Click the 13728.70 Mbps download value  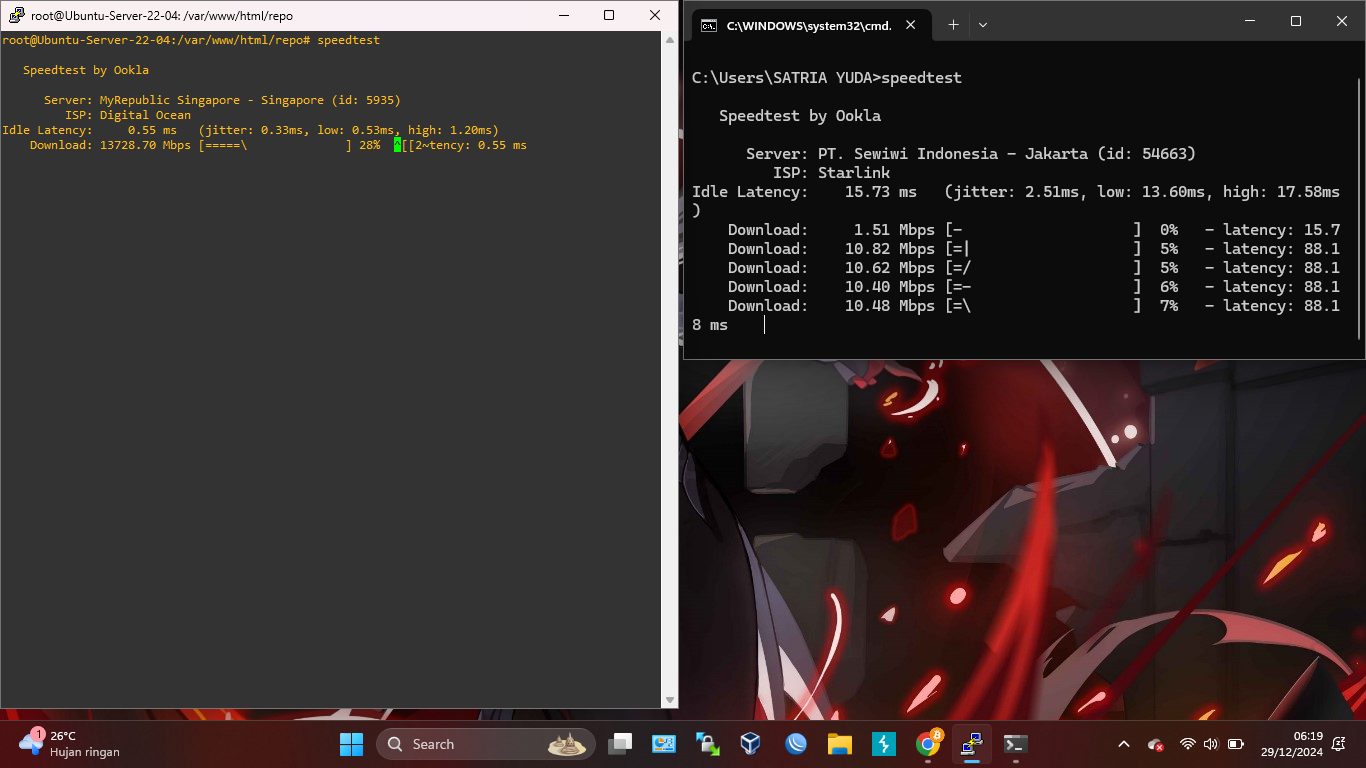tap(145, 145)
